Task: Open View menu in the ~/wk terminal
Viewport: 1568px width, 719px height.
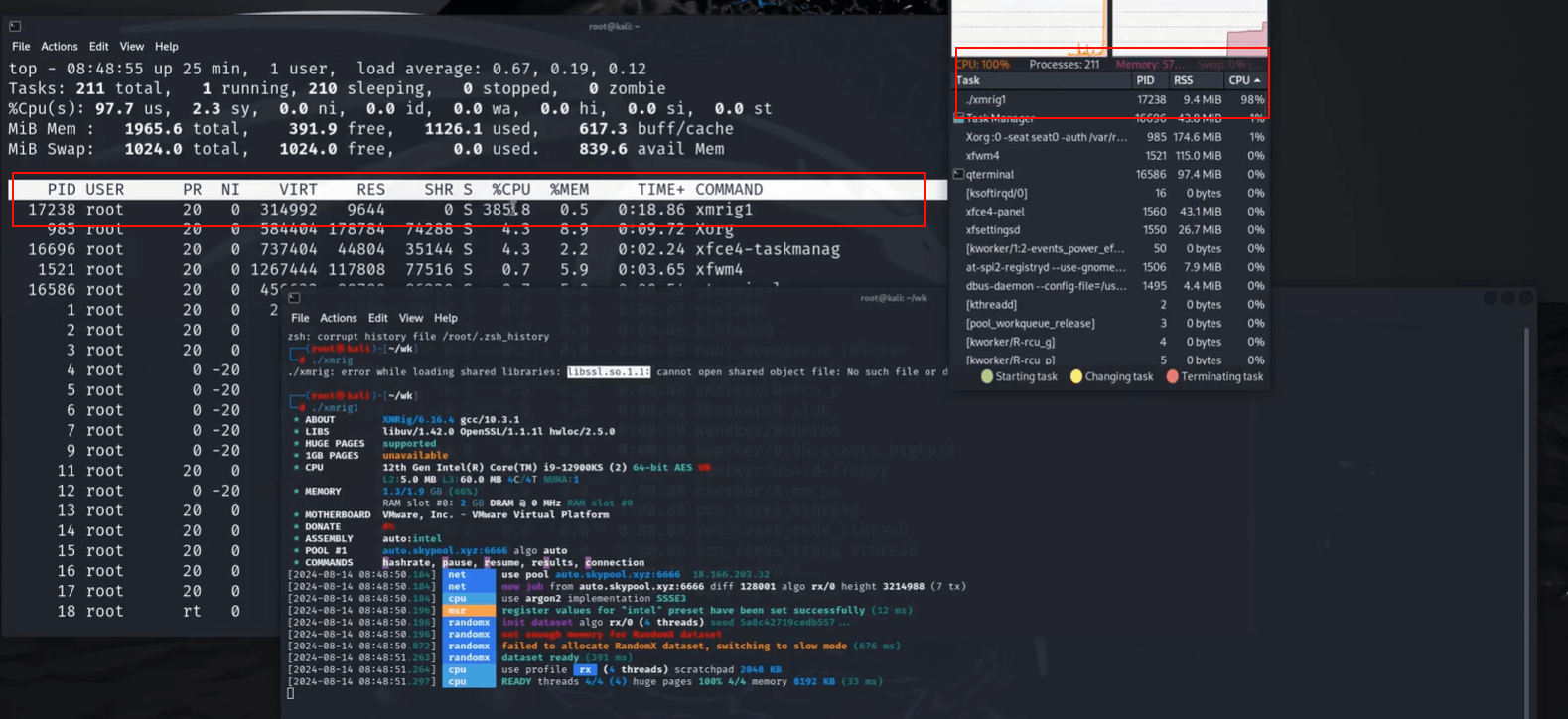Action: (x=410, y=318)
